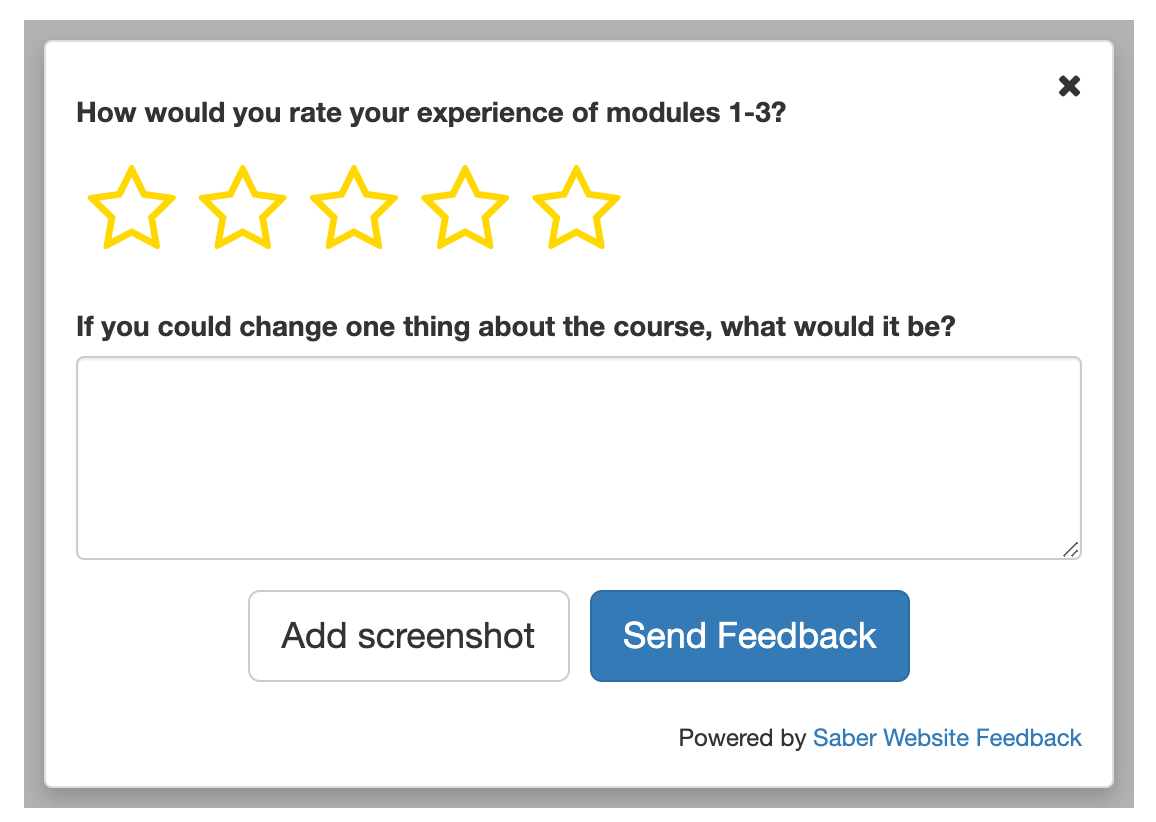Pick the lowest star on the rating scale
This screenshot has width=1156, height=822.
tap(131, 208)
